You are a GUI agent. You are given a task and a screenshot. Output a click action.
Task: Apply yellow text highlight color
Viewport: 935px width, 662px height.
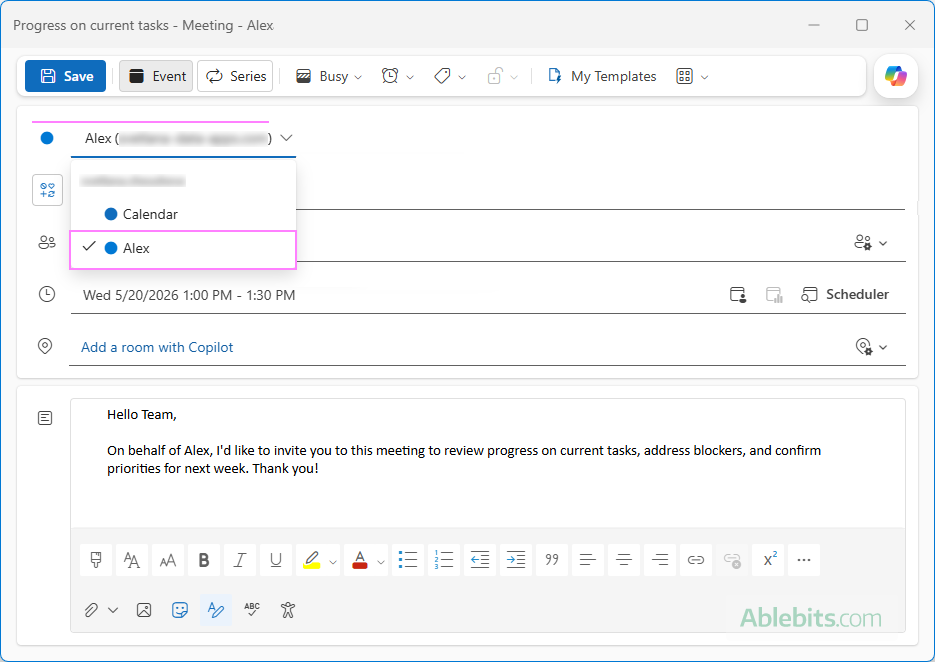[x=311, y=559]
